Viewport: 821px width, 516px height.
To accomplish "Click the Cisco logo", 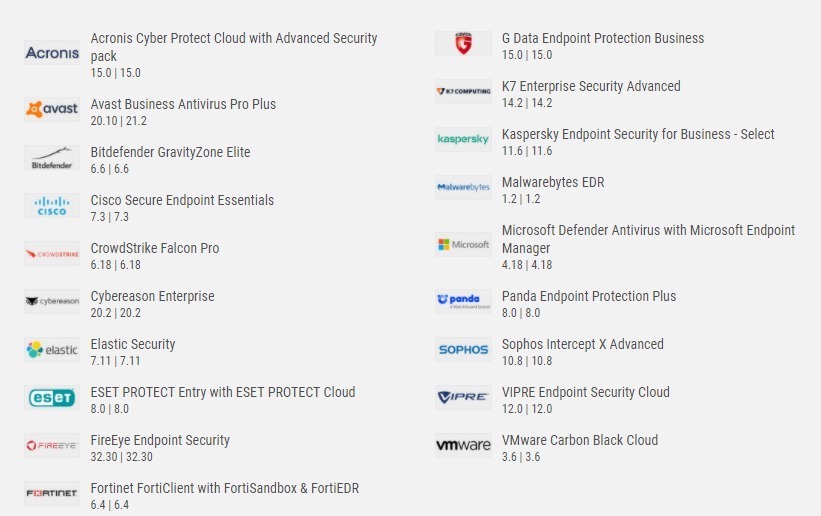I will [x=52, y=206].
